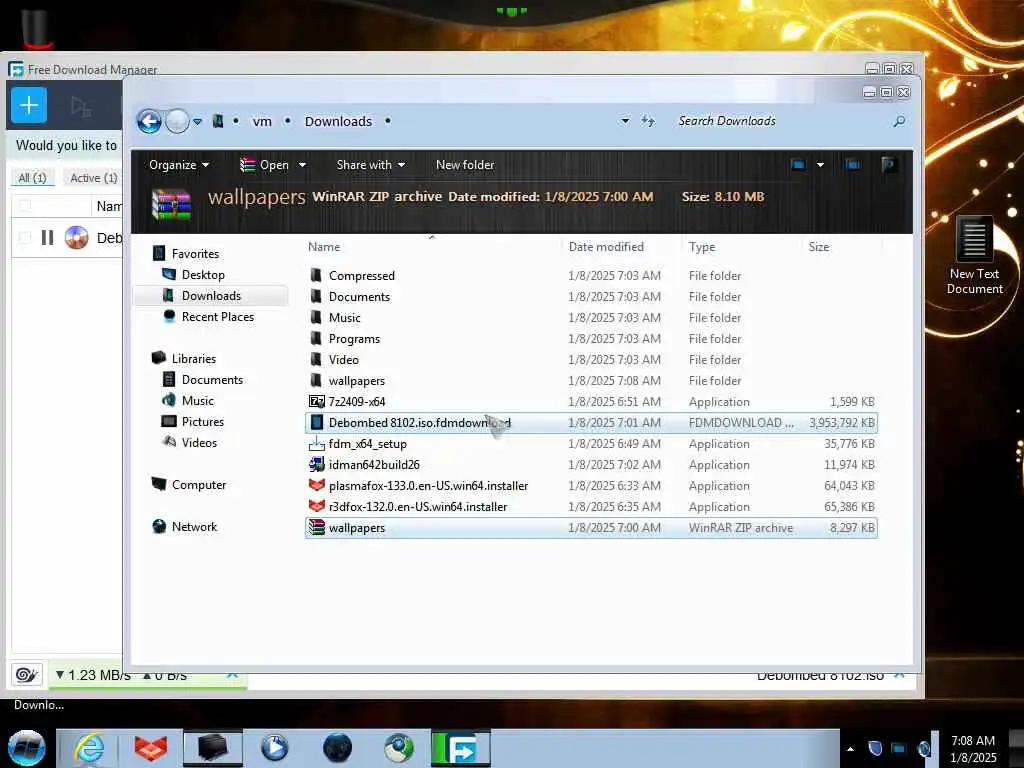Click the change view icon
This screenshot has width=1024, height=768.
pos(798,165)
